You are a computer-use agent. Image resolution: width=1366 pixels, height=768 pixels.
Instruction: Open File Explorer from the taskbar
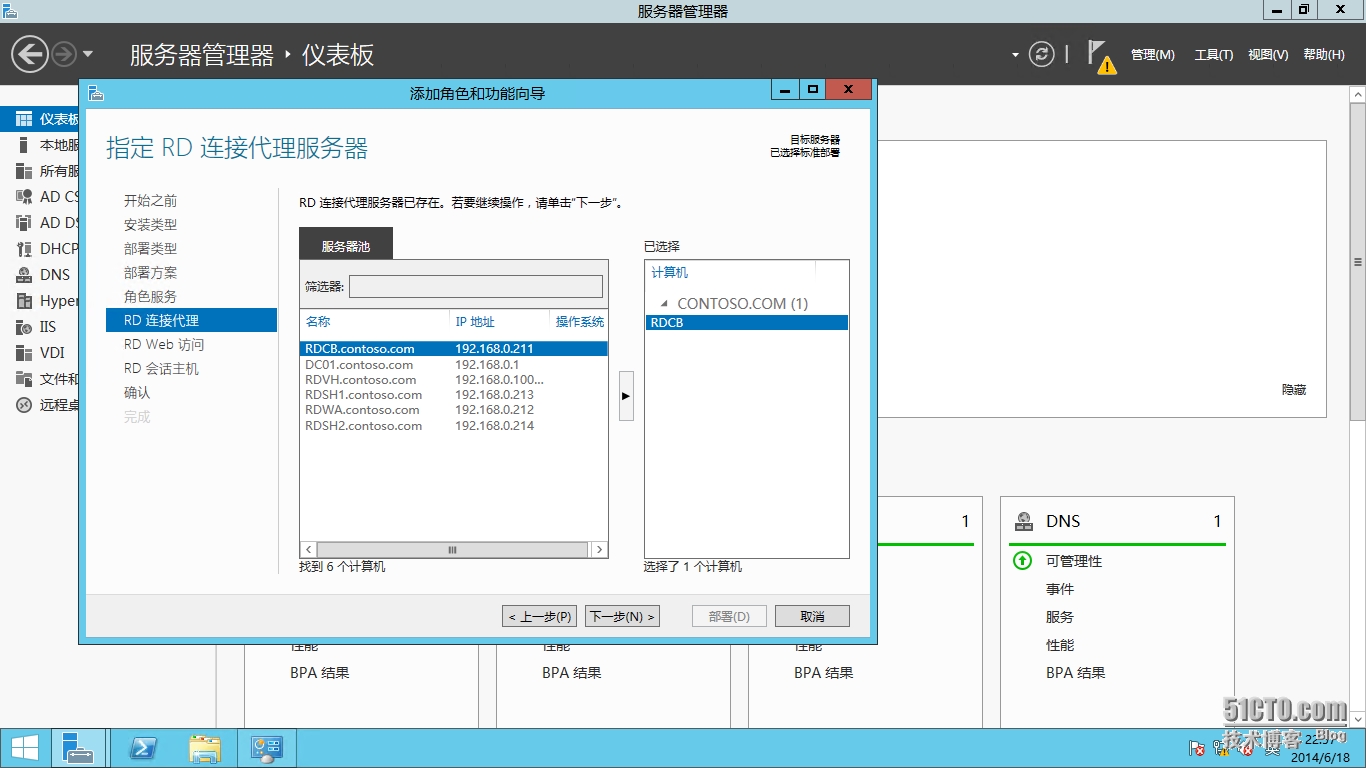pos(205,749)
